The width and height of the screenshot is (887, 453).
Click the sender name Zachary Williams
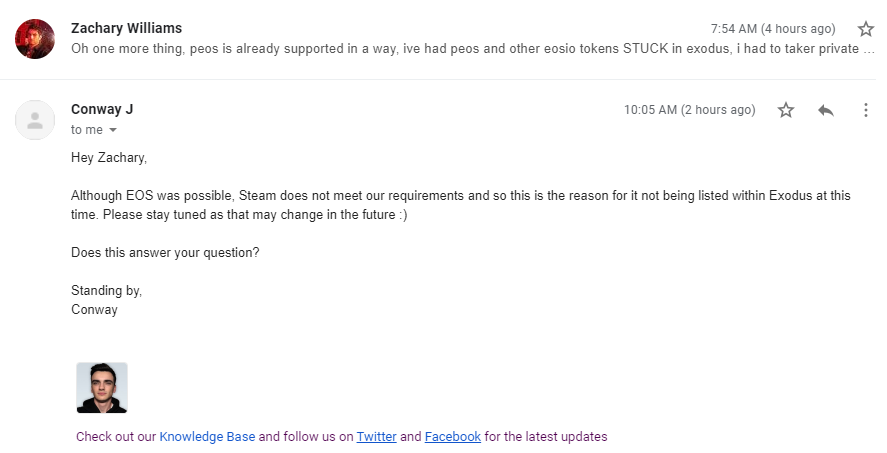coord(127,28)
